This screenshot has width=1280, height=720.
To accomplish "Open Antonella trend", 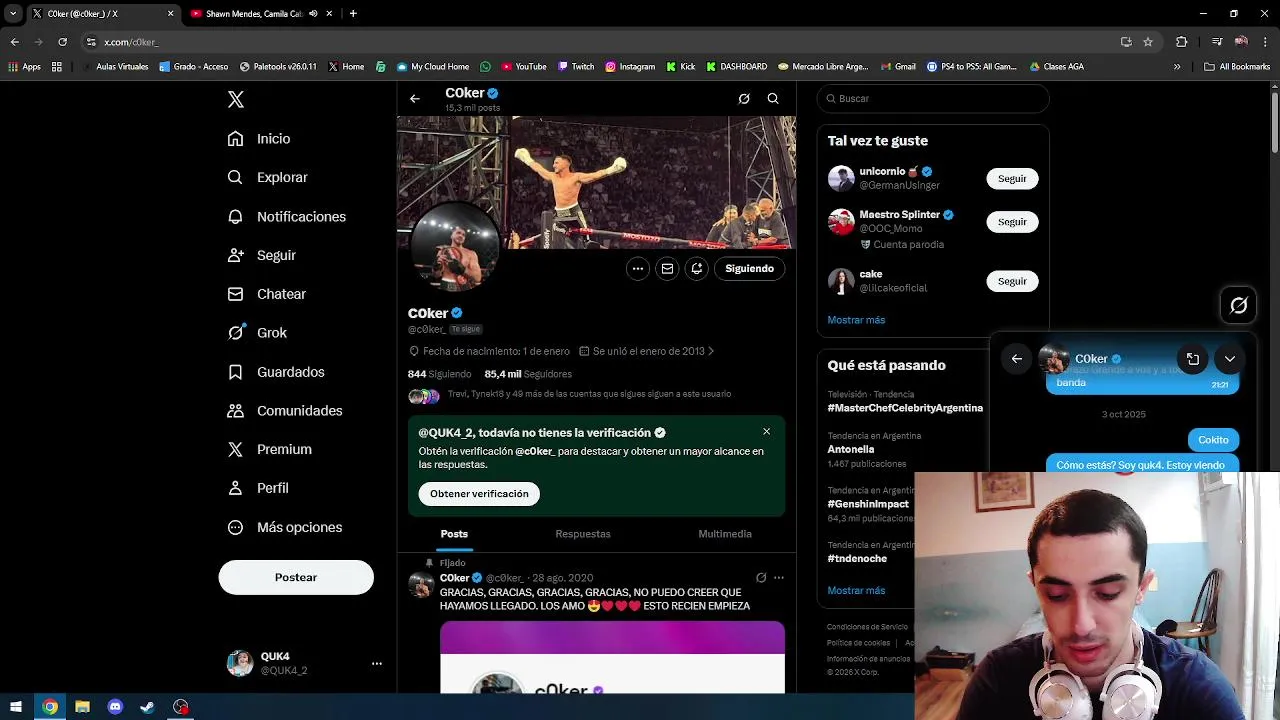I will pyautogui.click(x=850, y=450).
